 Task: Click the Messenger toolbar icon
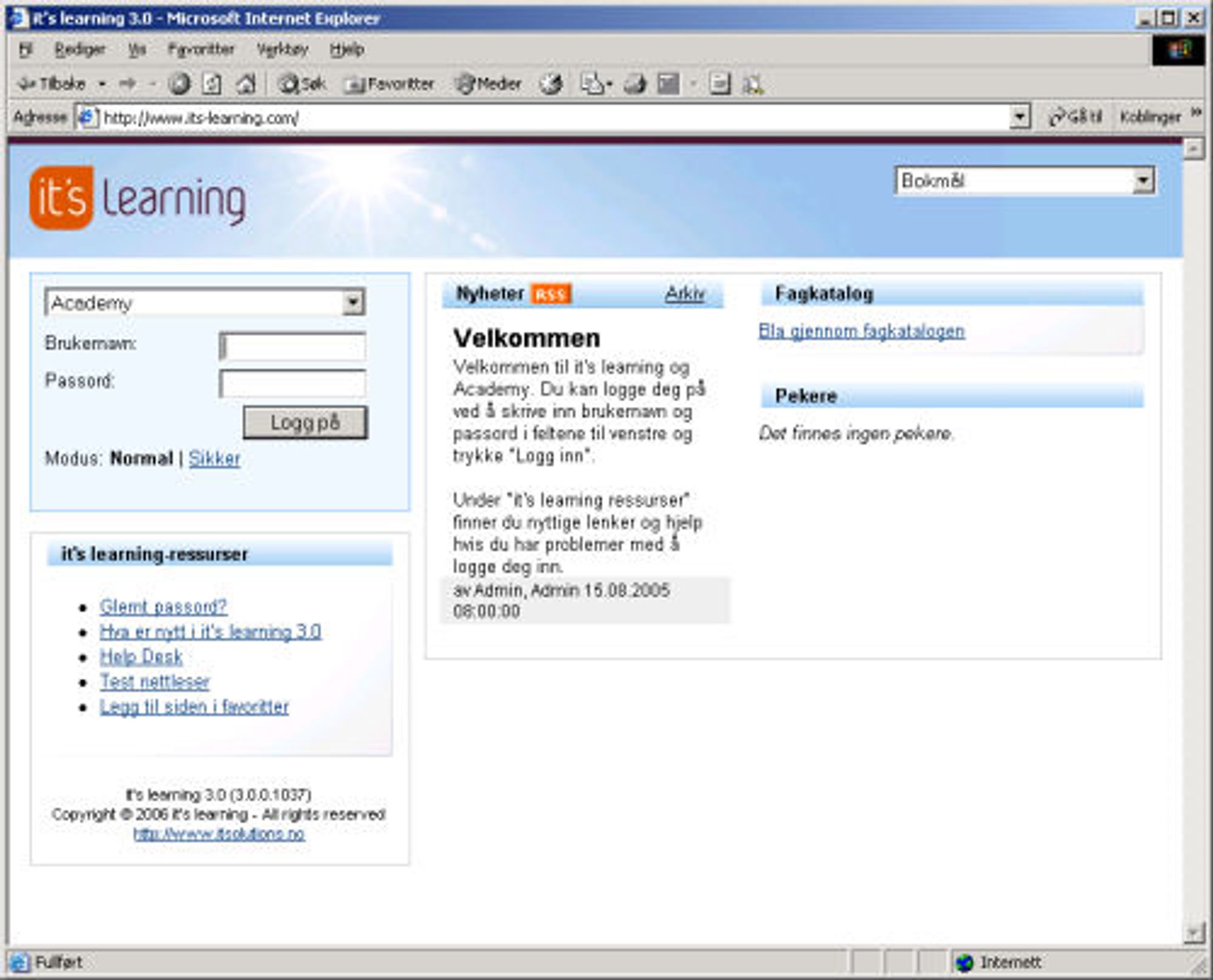click(753, 84)
